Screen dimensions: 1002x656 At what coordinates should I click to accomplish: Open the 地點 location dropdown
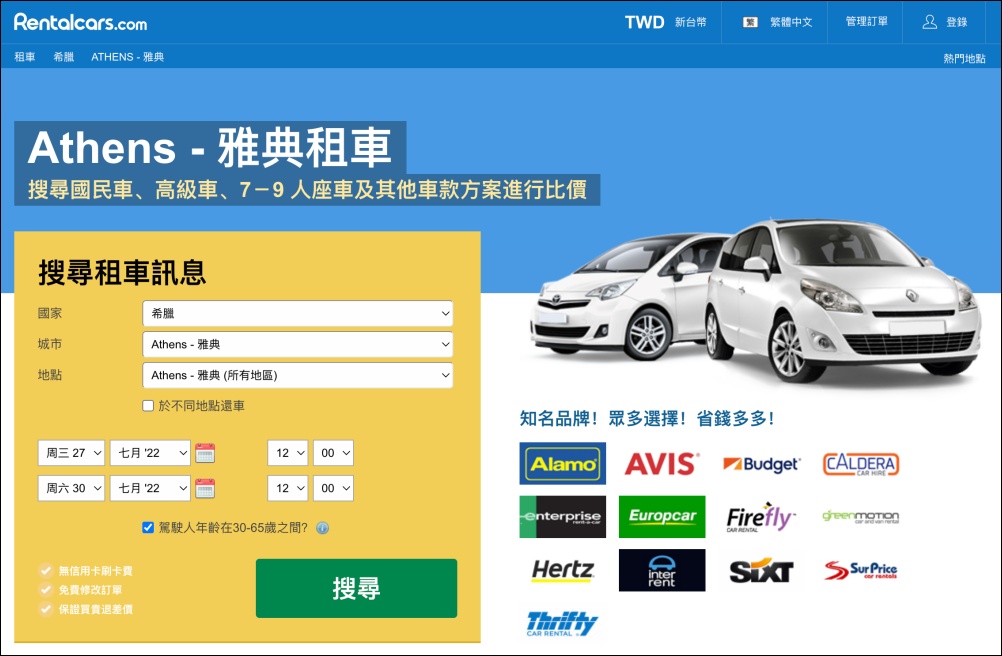click(298, 375)
